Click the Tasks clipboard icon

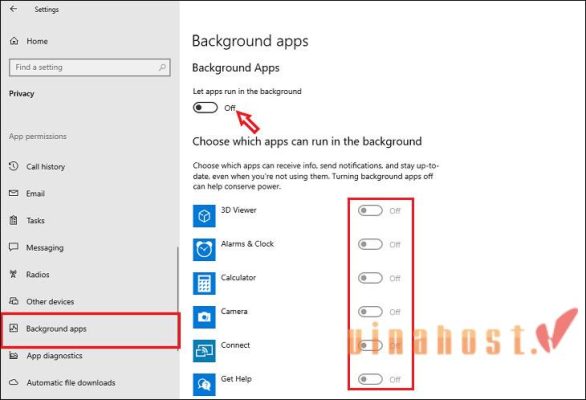(13, 220)
